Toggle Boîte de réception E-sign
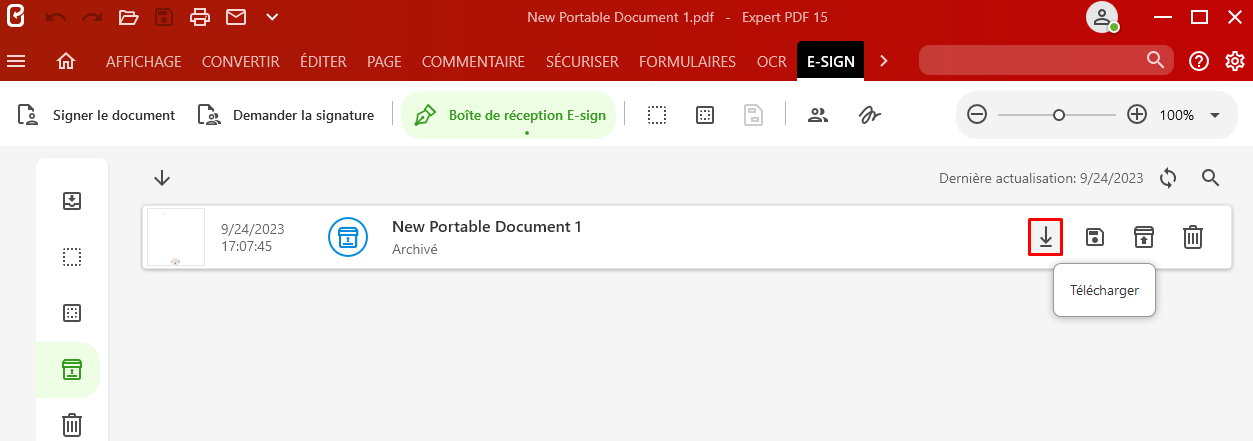Viewport: 1253px width, 441px height. click(x=509, y=115)
